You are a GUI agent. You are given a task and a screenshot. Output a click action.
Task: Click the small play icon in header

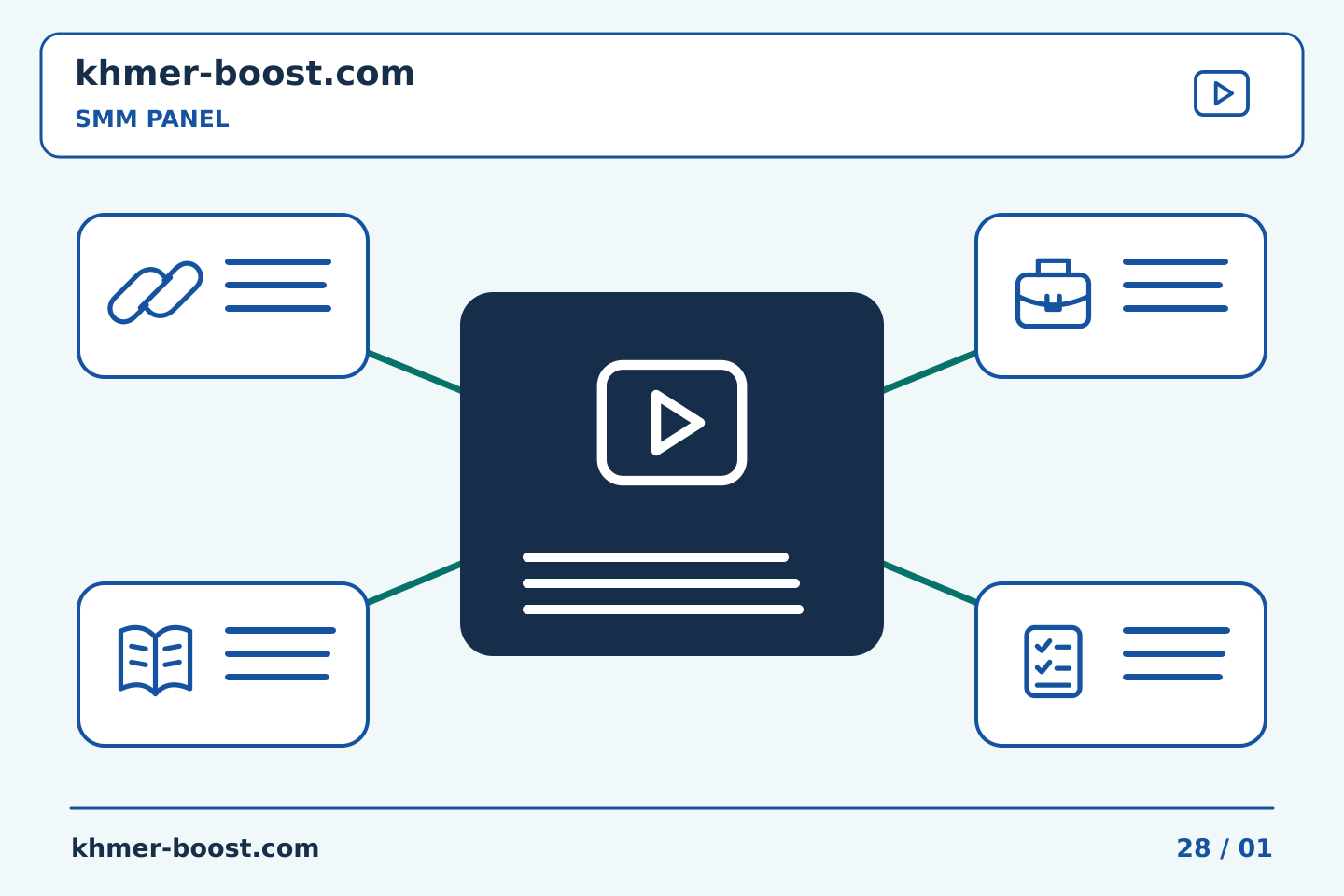click(x=1222, y=93)
